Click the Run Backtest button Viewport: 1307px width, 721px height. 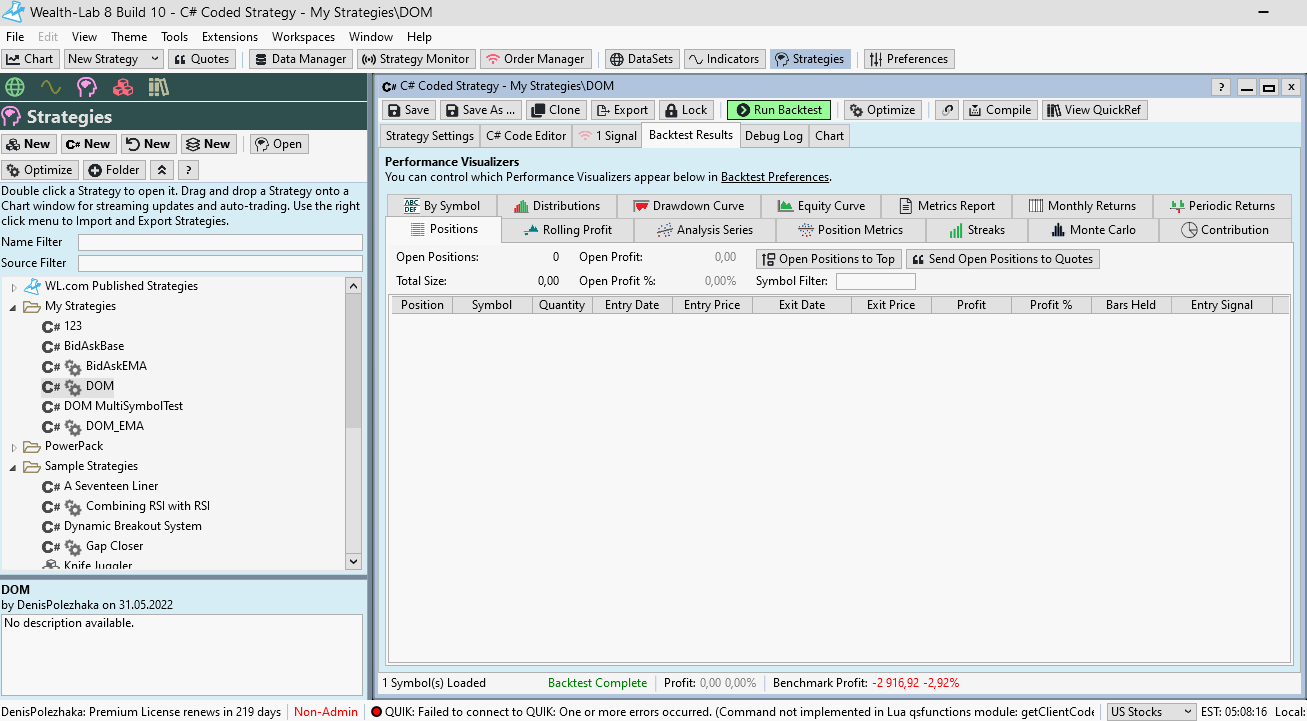(x=778, y=110)
